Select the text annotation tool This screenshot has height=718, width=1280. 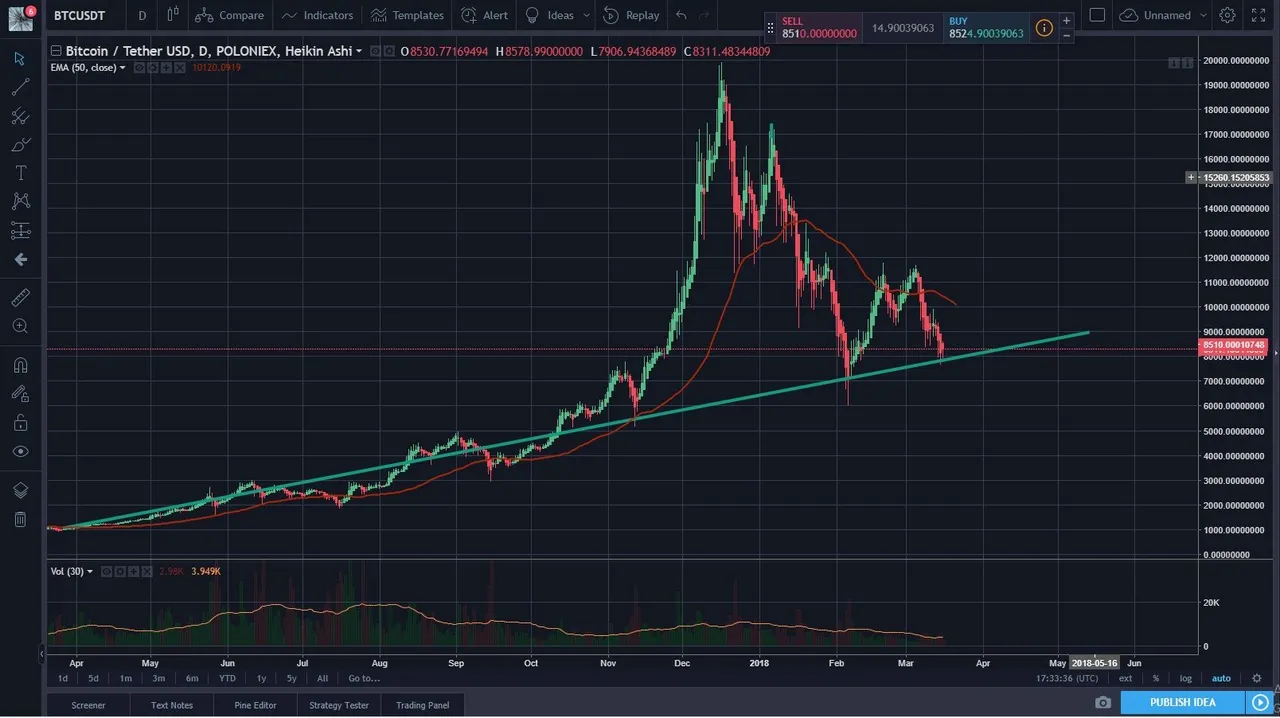20,173
